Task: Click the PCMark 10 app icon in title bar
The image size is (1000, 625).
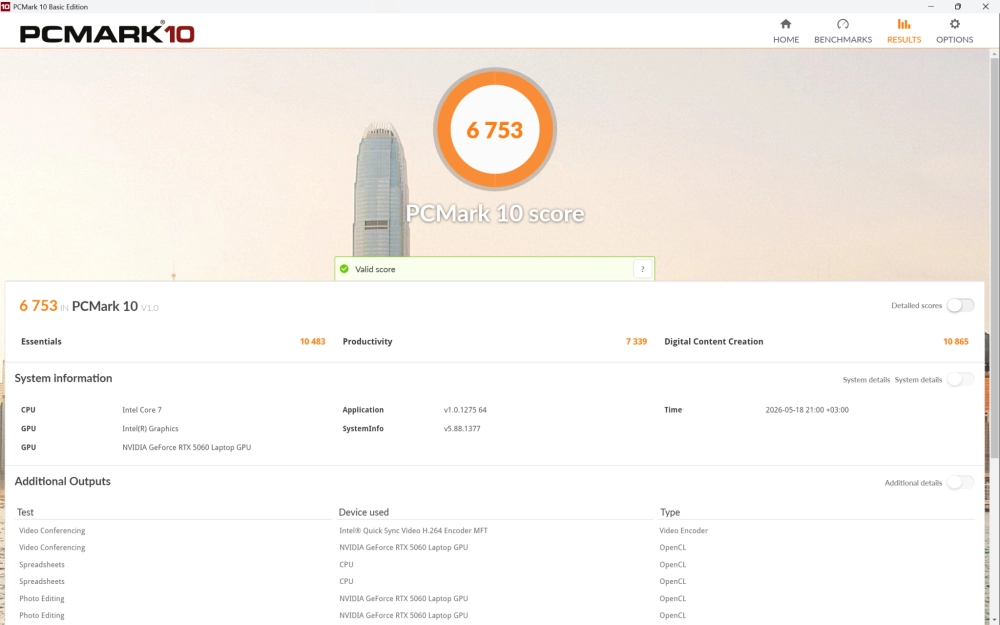Action: pos(6,6)
